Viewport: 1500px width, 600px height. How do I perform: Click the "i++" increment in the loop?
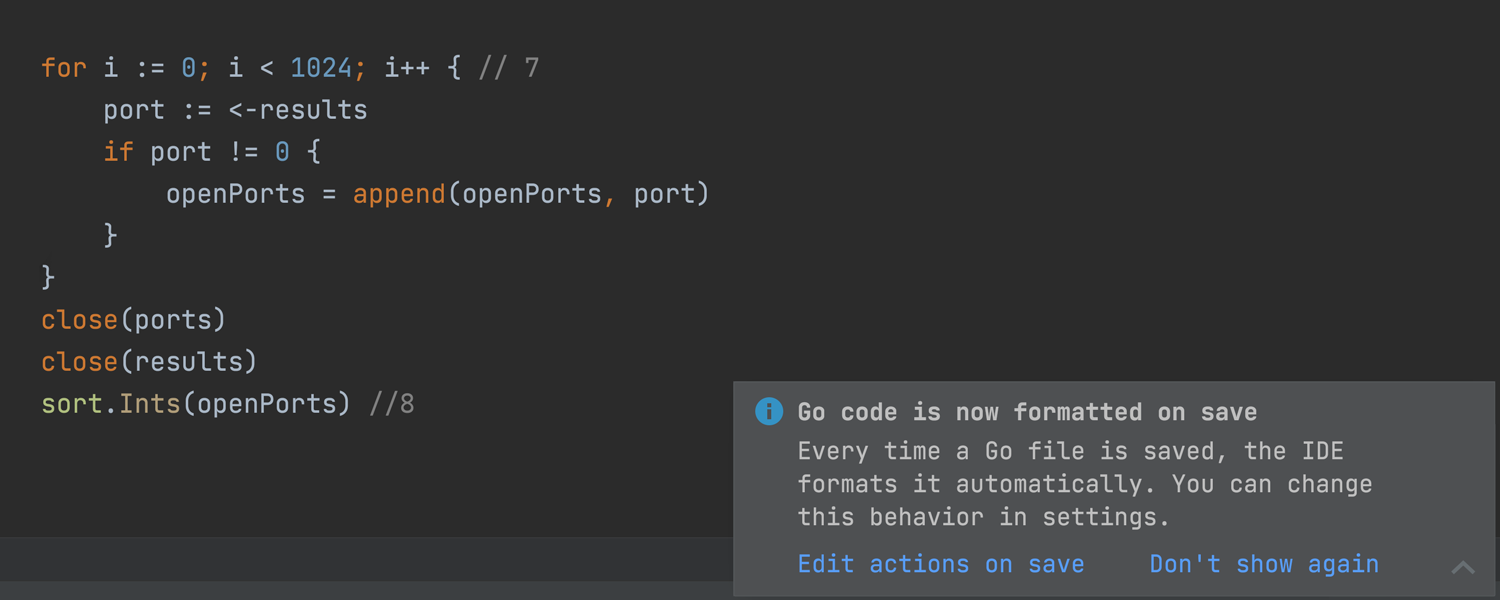click(x=407, y=68)
